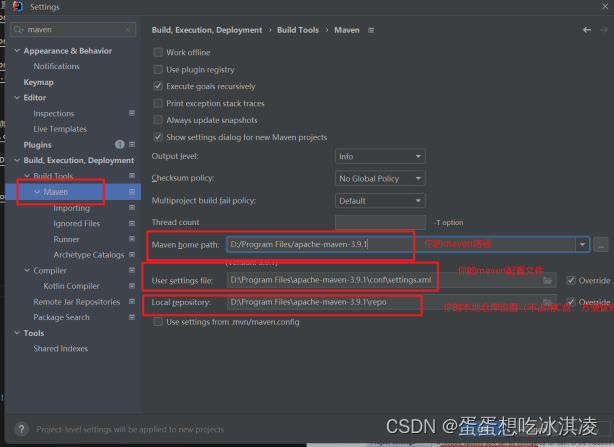Viewport: 614px width, 447px height.
Task: Click Build Tools in the breadcrumb
Action: pyautogui.click(x=298, y=30)
